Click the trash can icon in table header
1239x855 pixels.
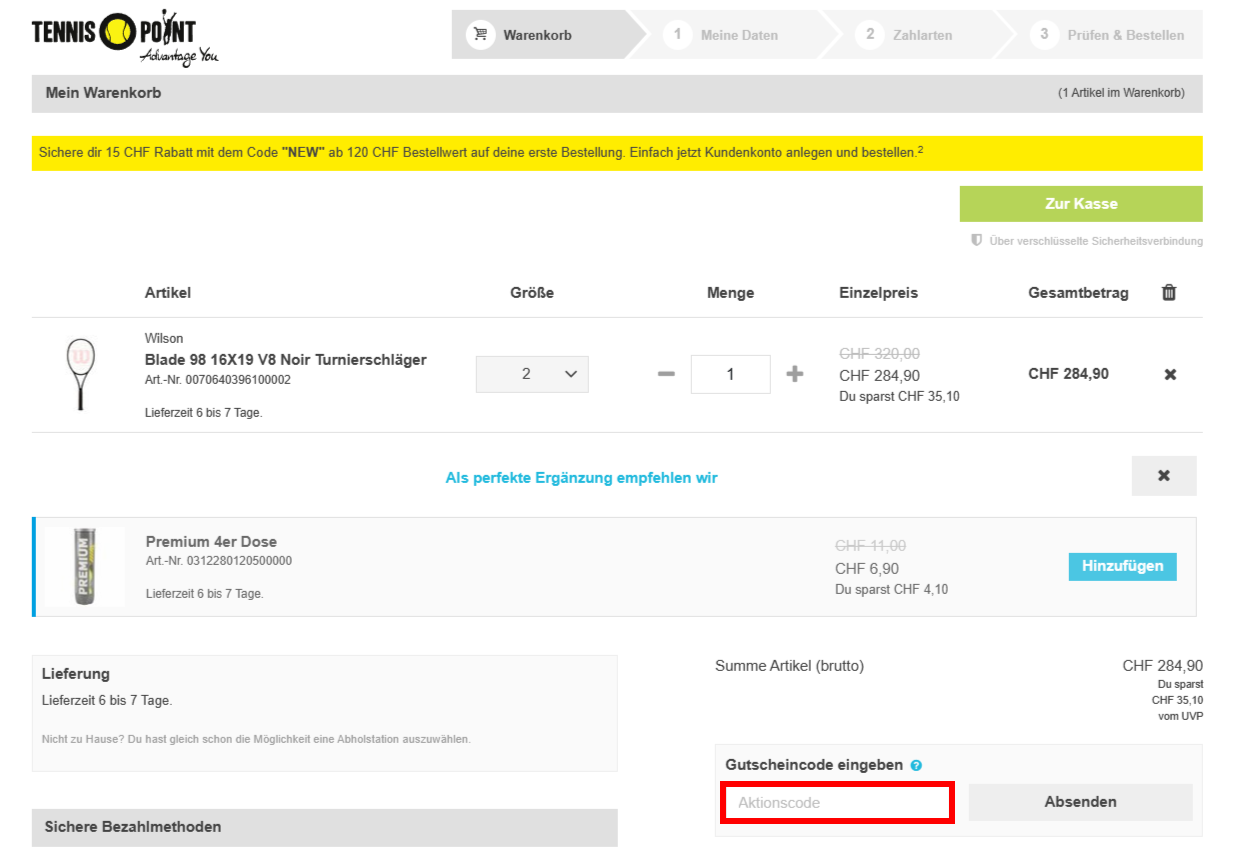point(1169,292)
